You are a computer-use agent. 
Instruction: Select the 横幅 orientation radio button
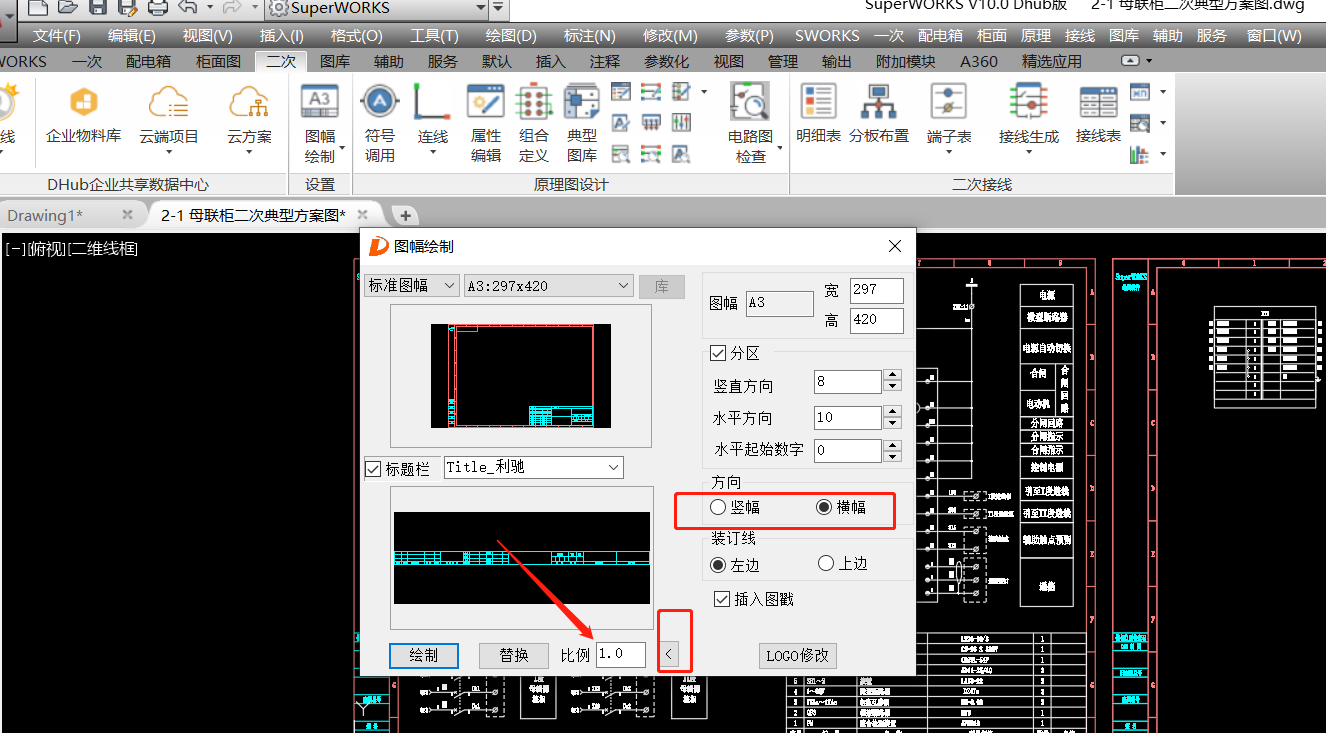(824, 507)
